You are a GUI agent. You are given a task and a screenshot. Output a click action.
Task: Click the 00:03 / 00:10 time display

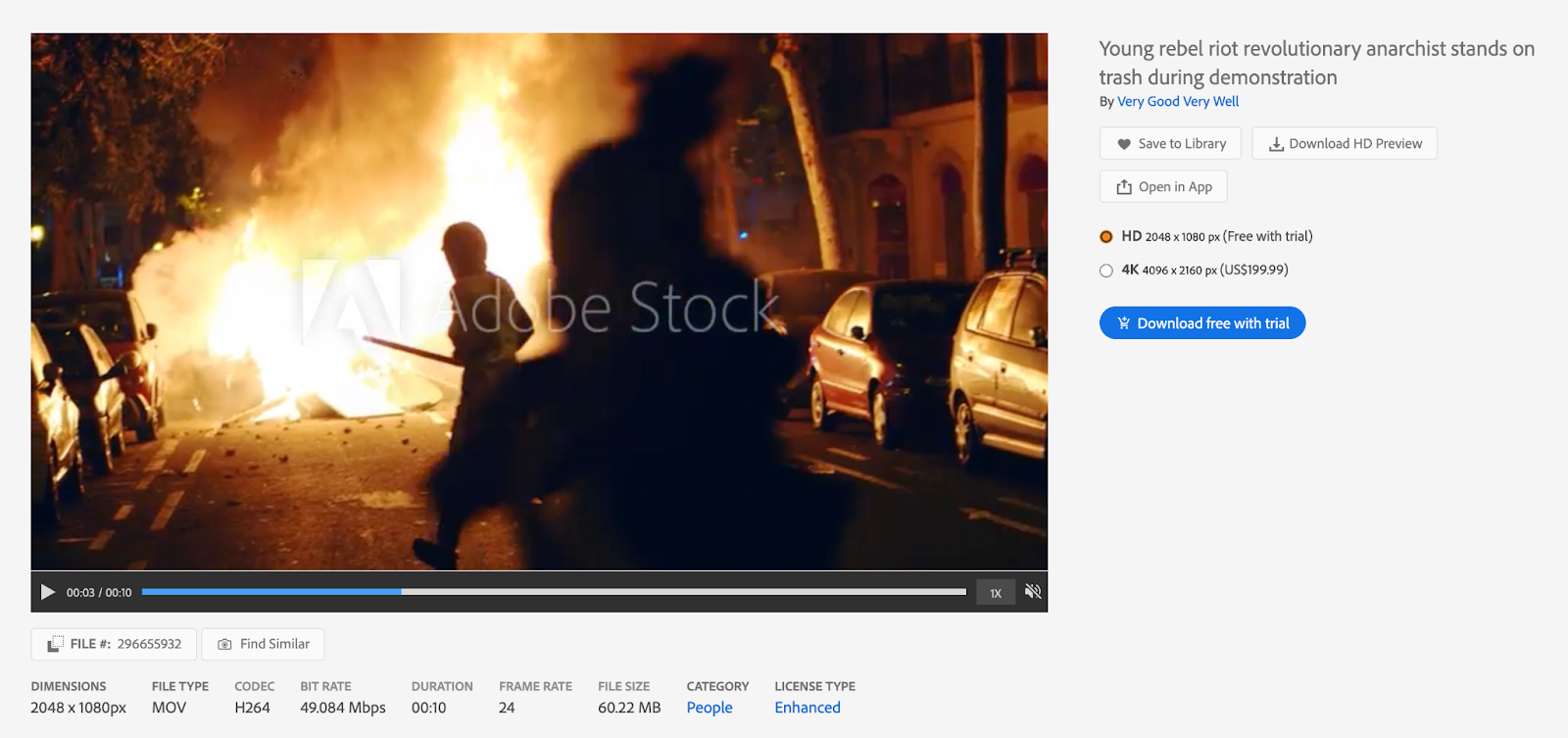pos(99,593)
